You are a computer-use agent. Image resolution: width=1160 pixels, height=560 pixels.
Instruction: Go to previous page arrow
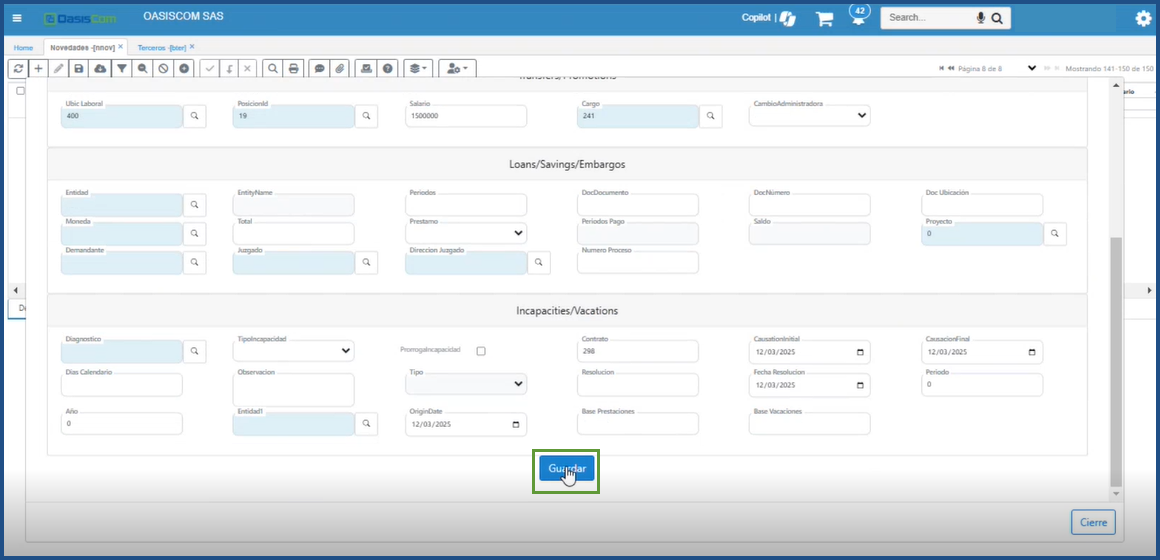pyautogui.click(x=951, y=68)
